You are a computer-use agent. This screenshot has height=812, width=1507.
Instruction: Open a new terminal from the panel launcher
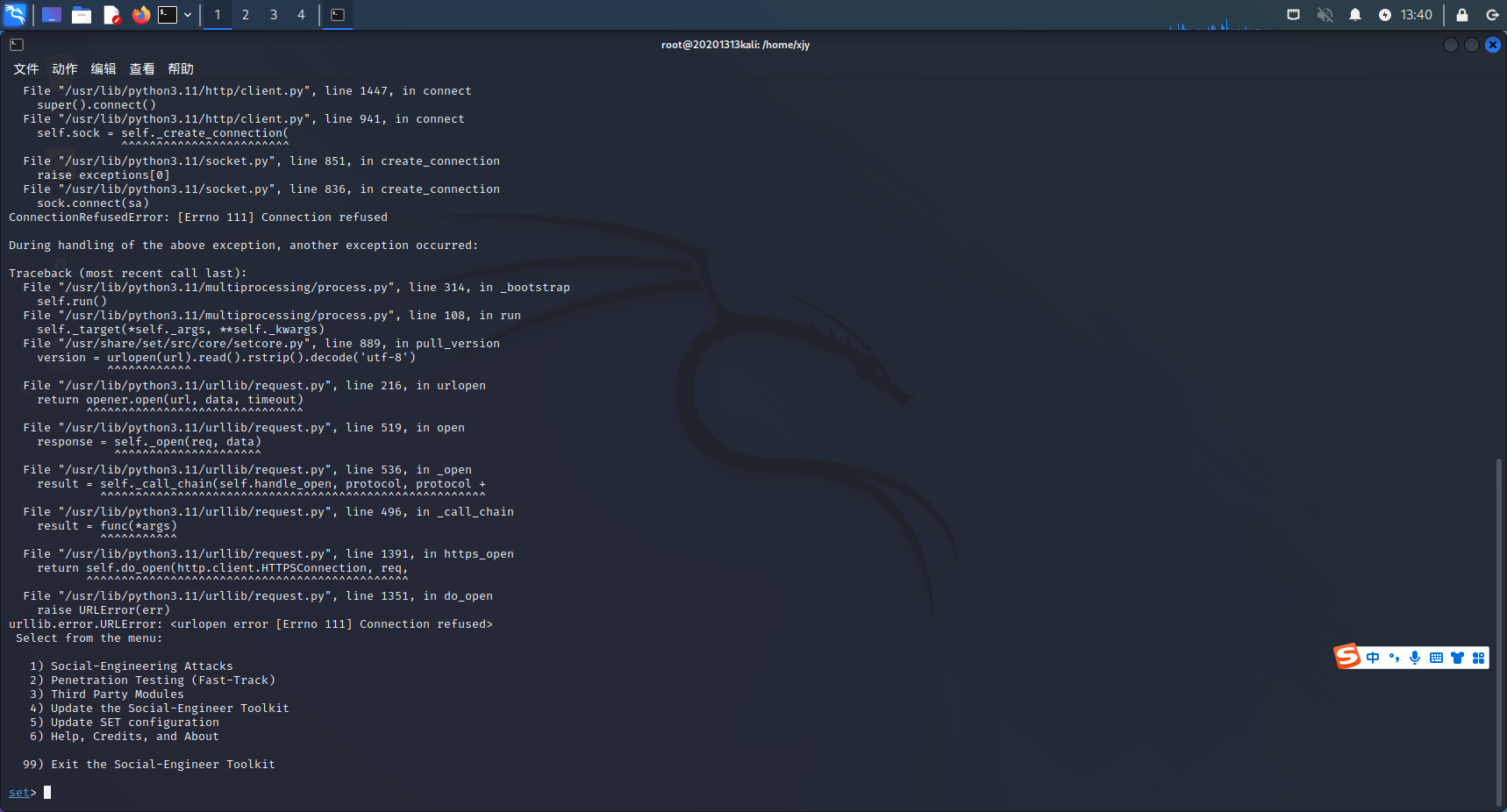[x=168, y=15]
